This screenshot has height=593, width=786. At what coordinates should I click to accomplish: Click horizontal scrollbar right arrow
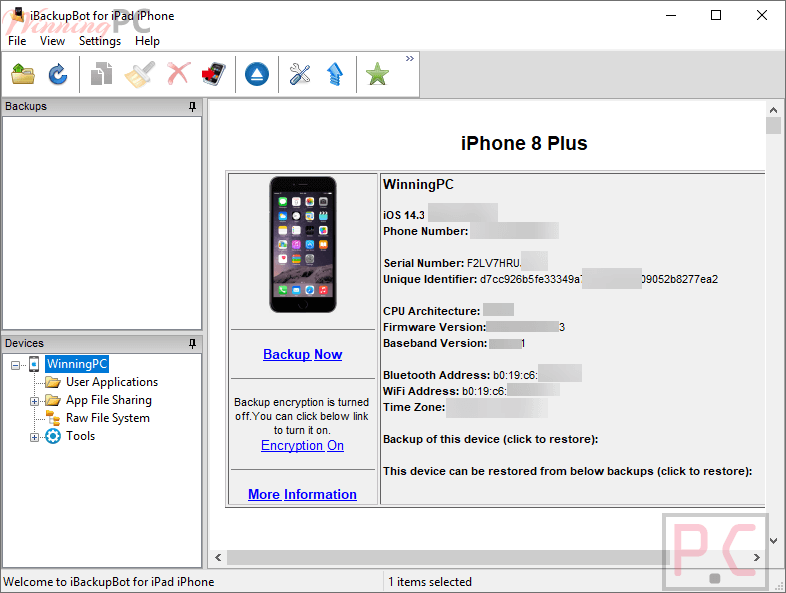(756, 557)
